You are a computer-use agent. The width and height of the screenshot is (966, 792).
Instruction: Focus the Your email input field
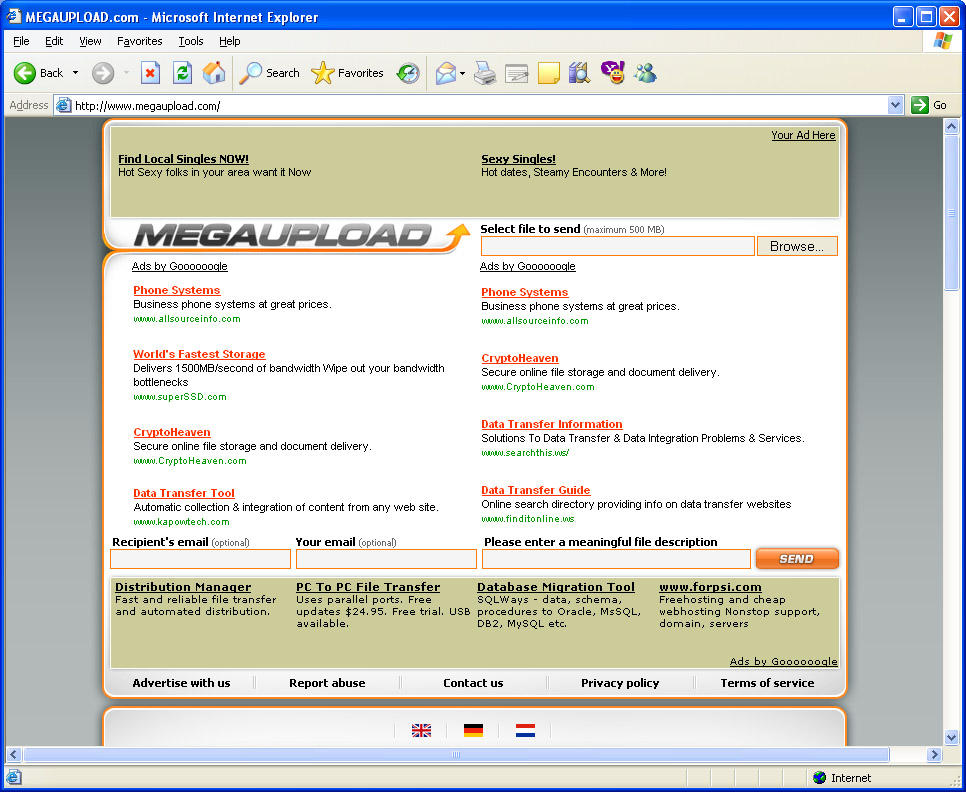(386, 559)
